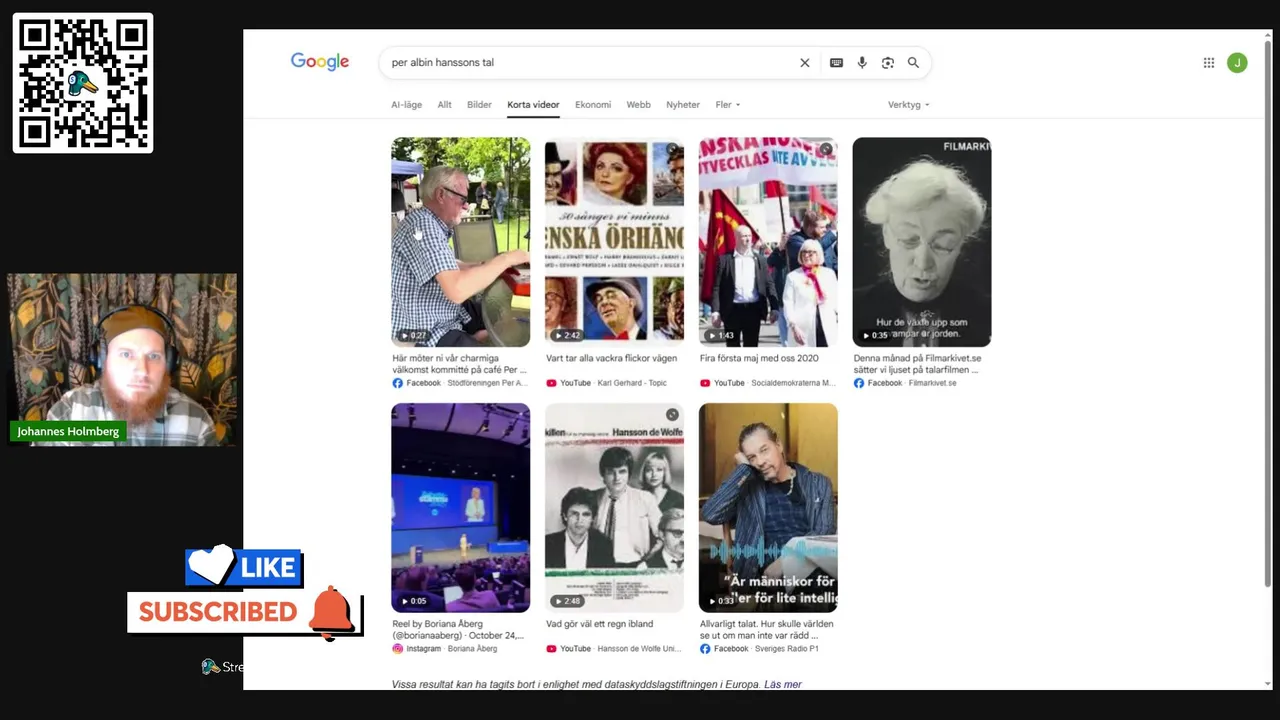1280x720 pixels.
Task: Click the Johannes Holmberg webcam feed
Action: (122, 360)
